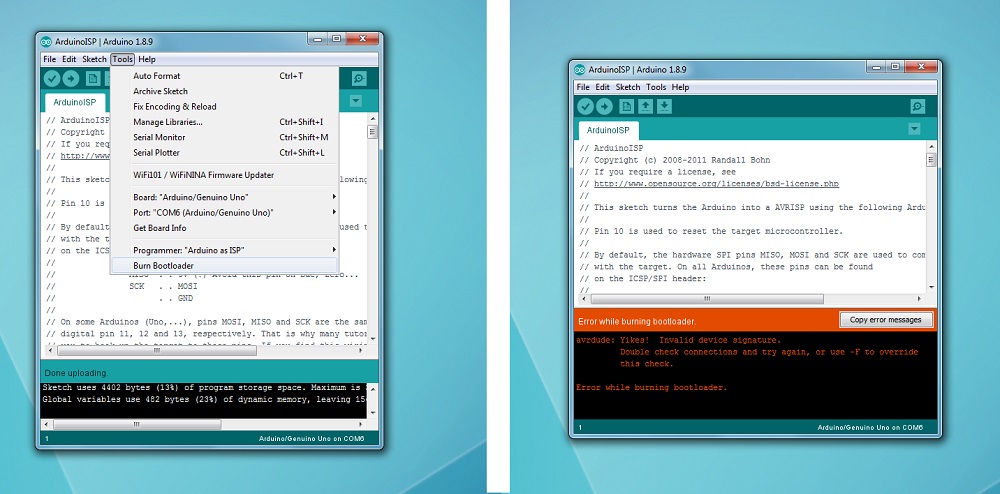
Task: Click Arduino logo in right window title bar
Action: [579, 69]
